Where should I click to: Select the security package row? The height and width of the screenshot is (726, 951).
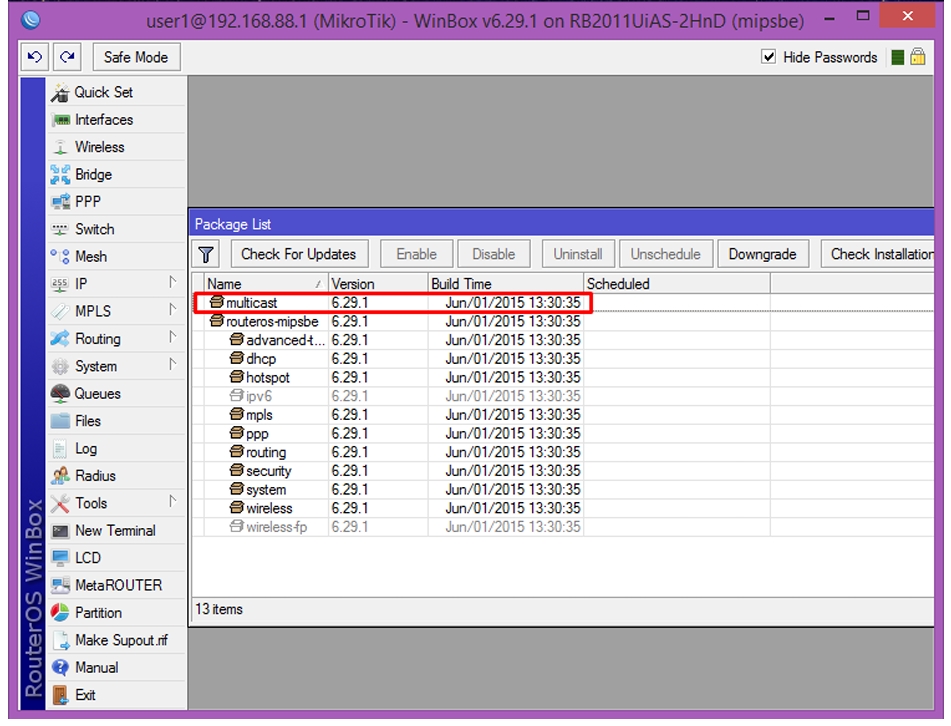pos(562,471)
